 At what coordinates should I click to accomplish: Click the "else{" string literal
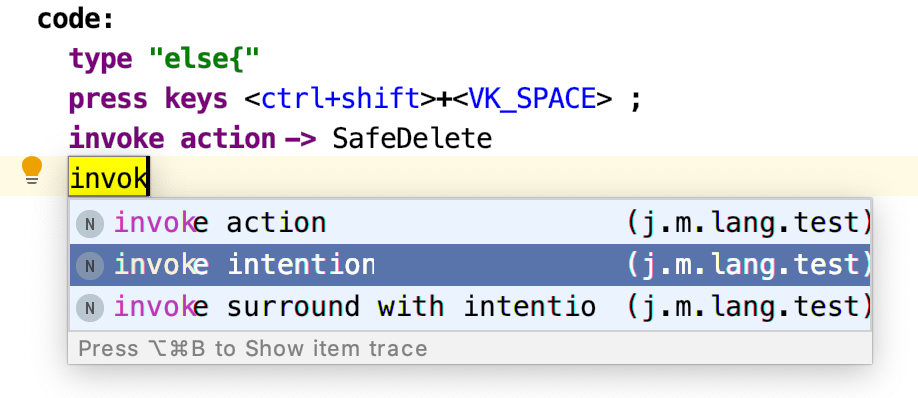pos(204,59)
